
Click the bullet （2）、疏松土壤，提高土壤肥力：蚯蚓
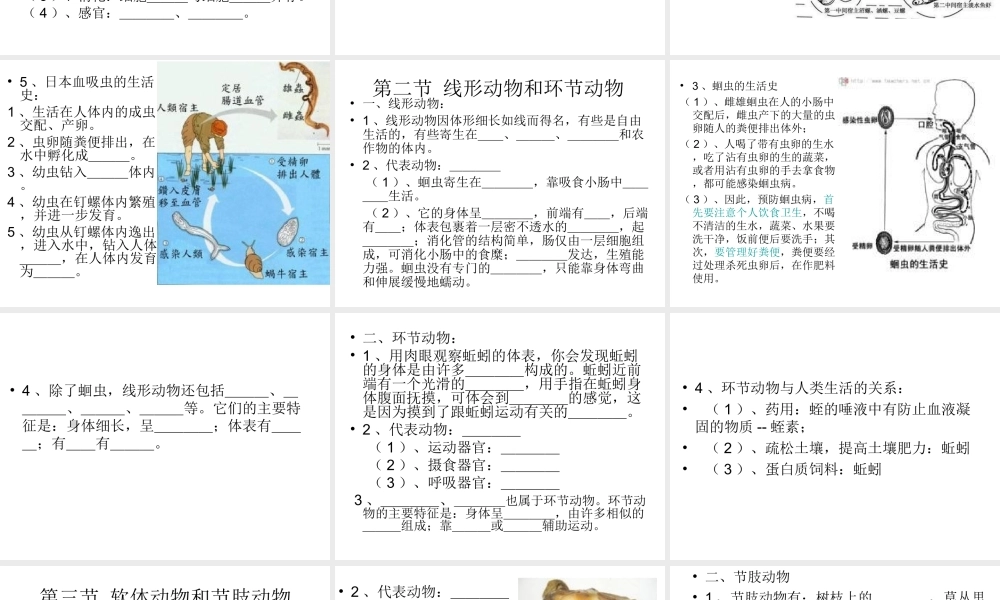(841, 448)
